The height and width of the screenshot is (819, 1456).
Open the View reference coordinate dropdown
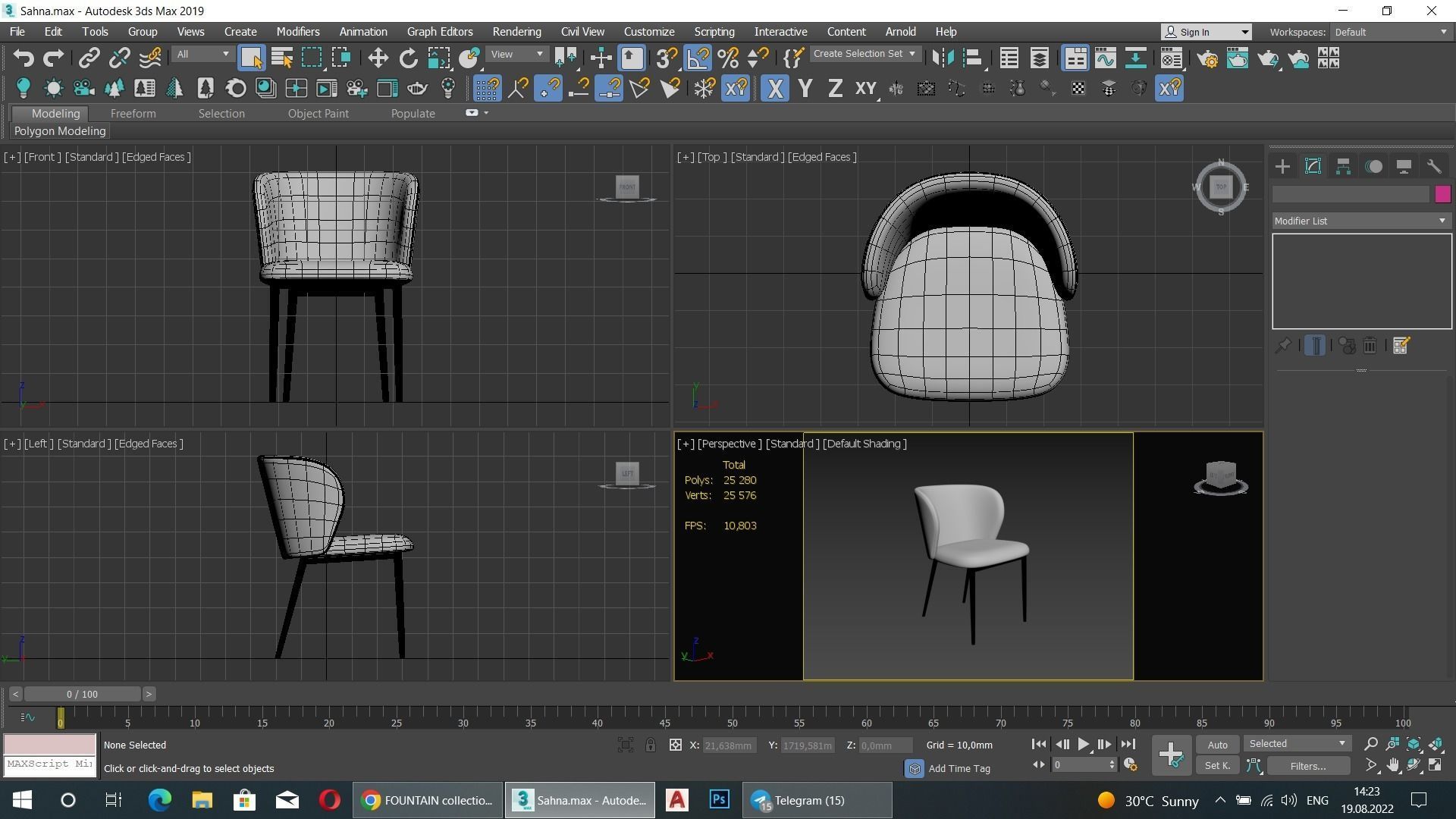point(517,55)
